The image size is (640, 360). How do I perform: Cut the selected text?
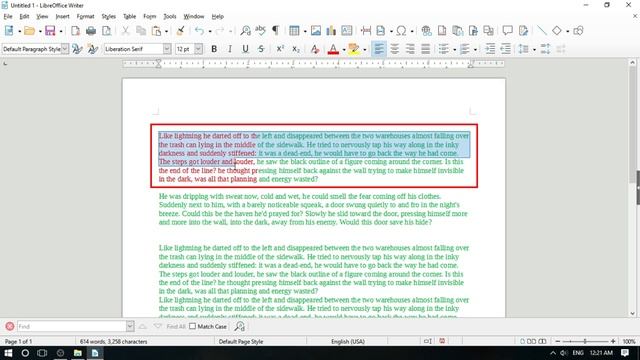(x=125, y=31)
